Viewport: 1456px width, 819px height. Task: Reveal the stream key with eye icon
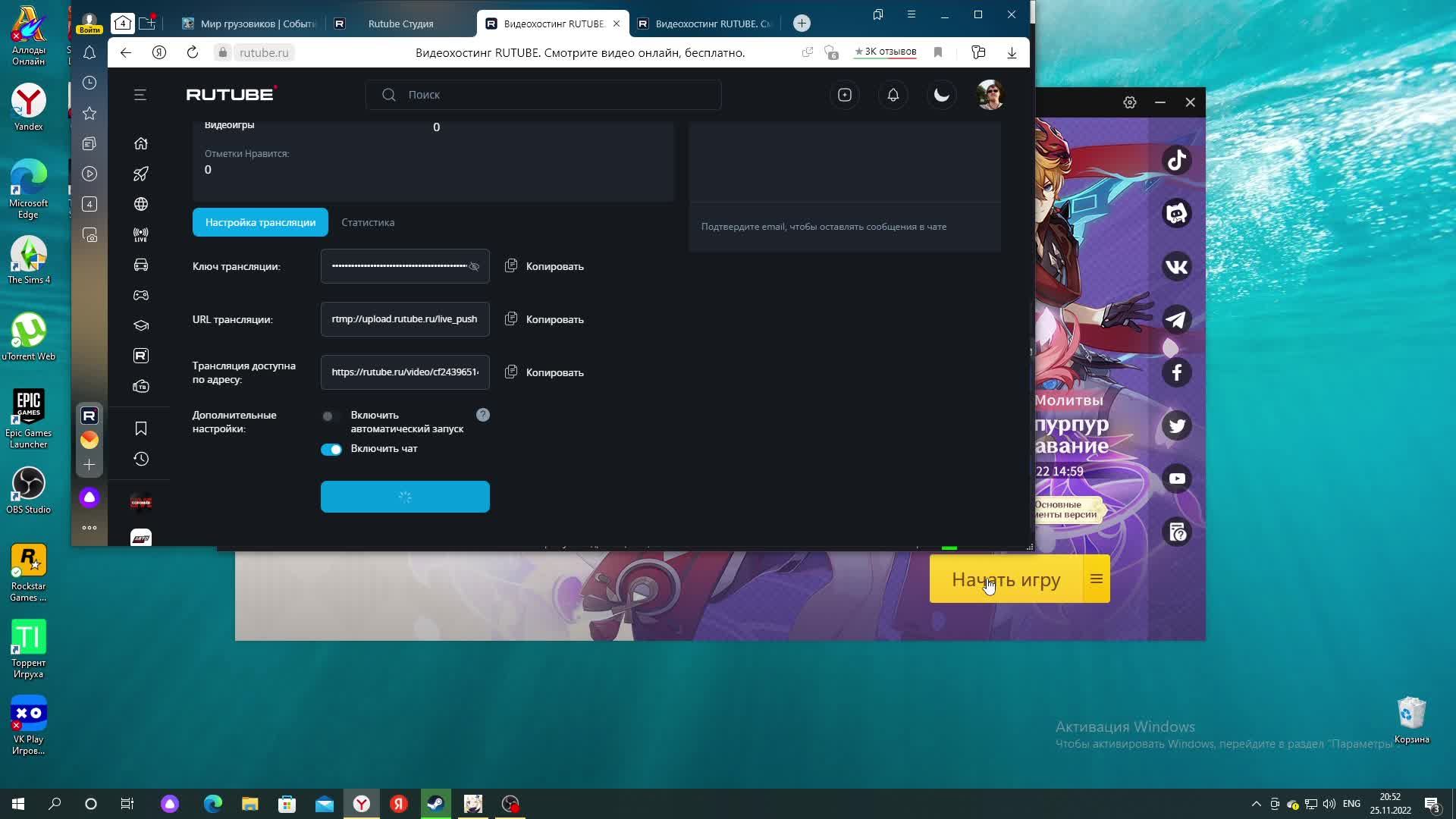474,267
